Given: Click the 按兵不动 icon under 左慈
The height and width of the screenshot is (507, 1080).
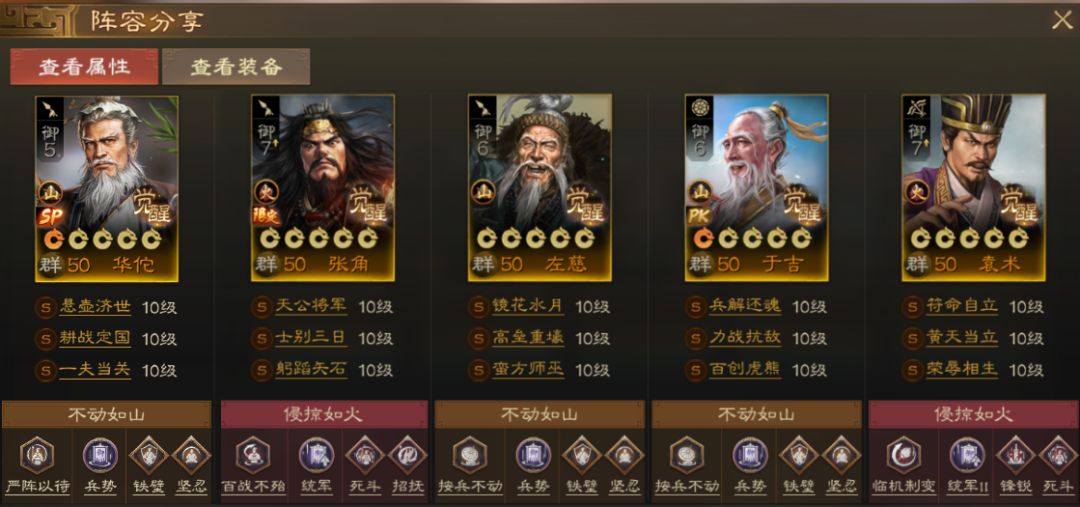Looking at the screenshot, I should point(470,455).
